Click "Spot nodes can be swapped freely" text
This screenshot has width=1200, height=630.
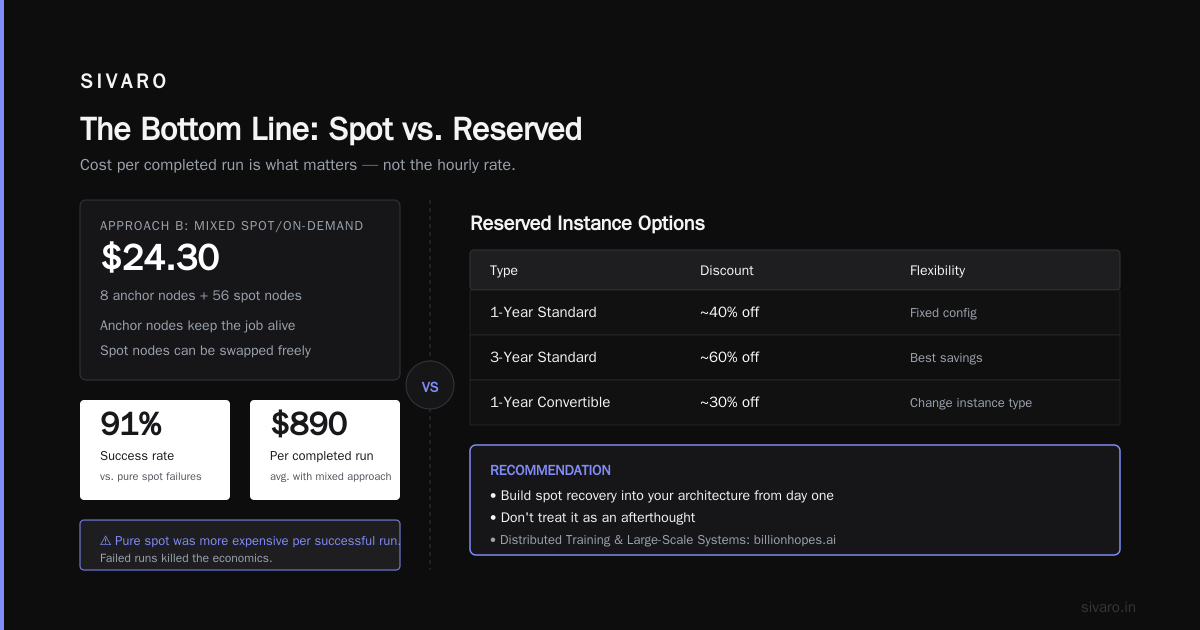coord(205,350)
